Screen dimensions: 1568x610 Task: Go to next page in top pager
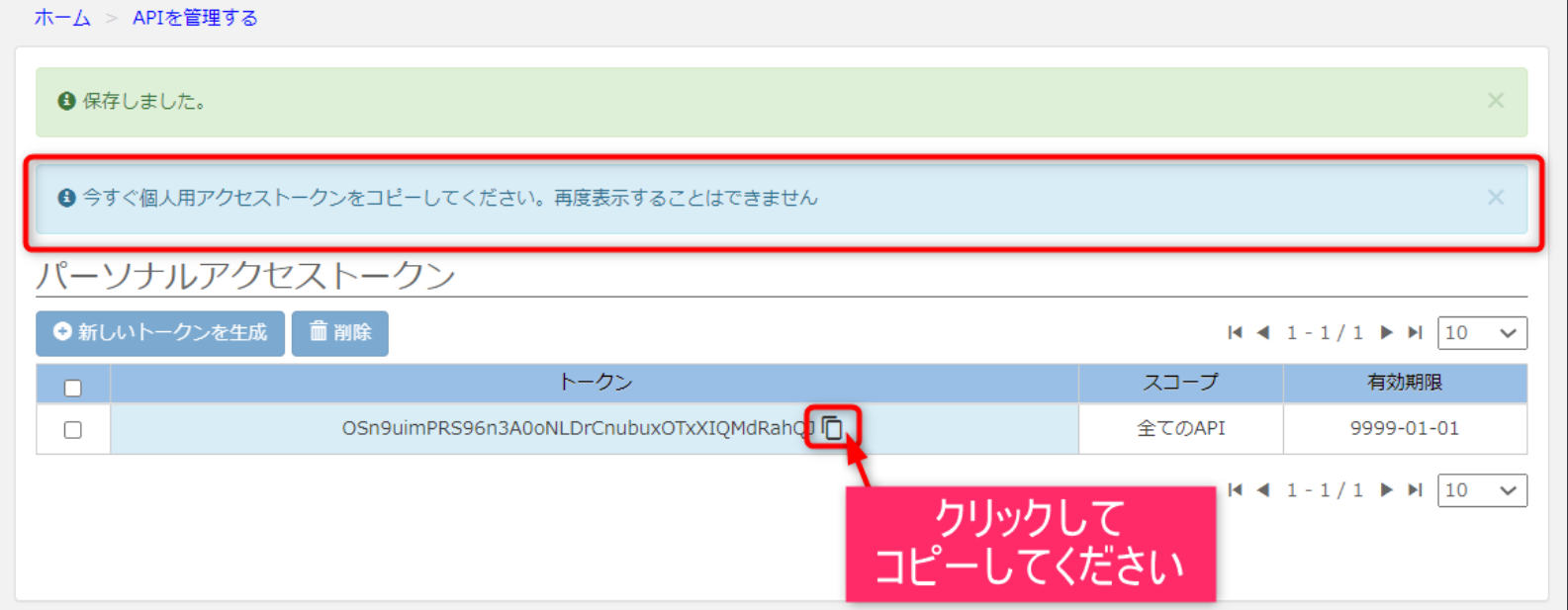[x=1386, y=333]
